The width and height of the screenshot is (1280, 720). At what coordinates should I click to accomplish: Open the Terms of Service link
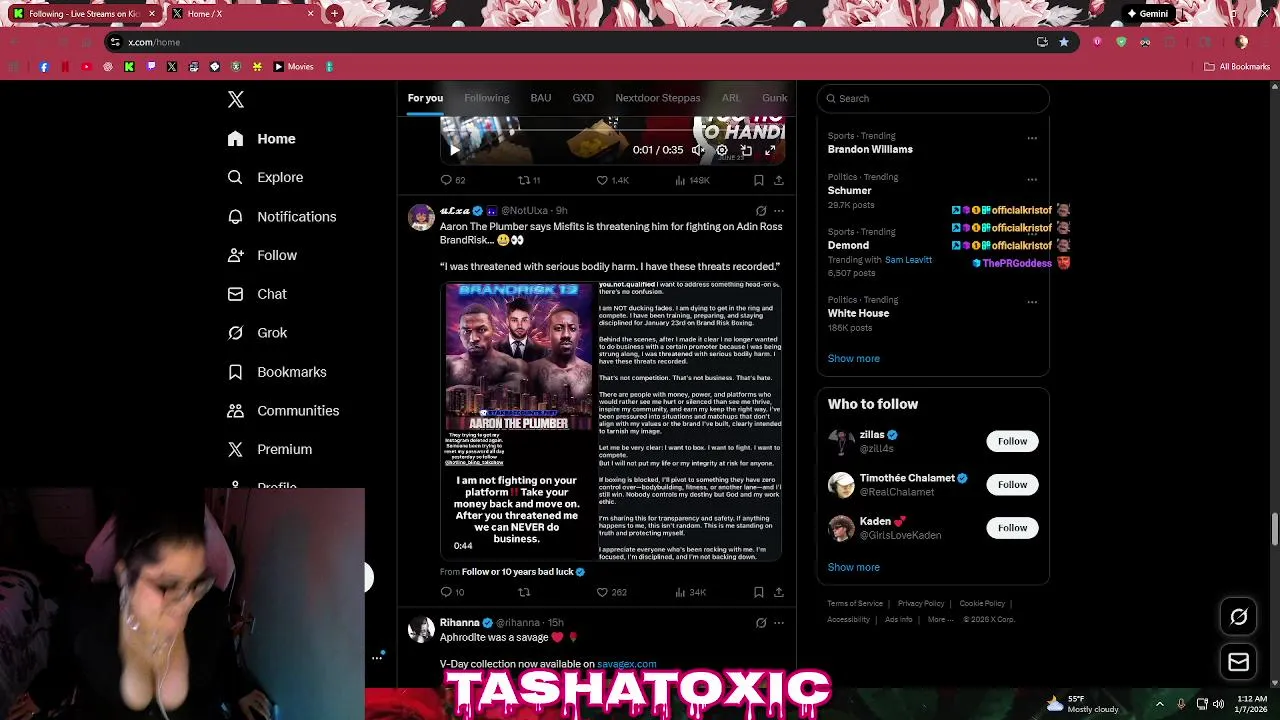tap(855, 604)
